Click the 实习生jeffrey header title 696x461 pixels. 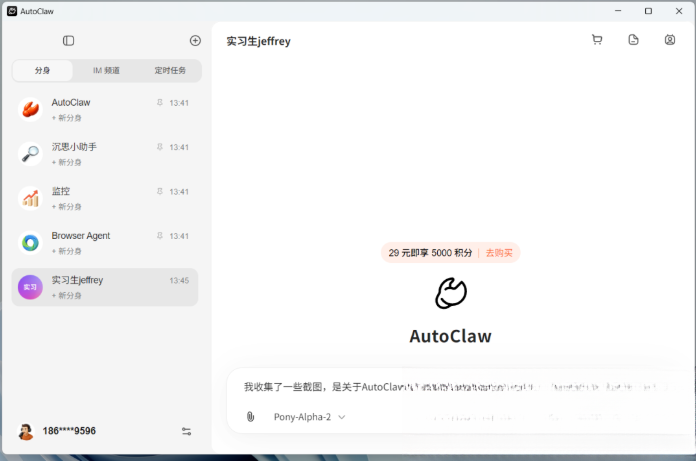258,41
